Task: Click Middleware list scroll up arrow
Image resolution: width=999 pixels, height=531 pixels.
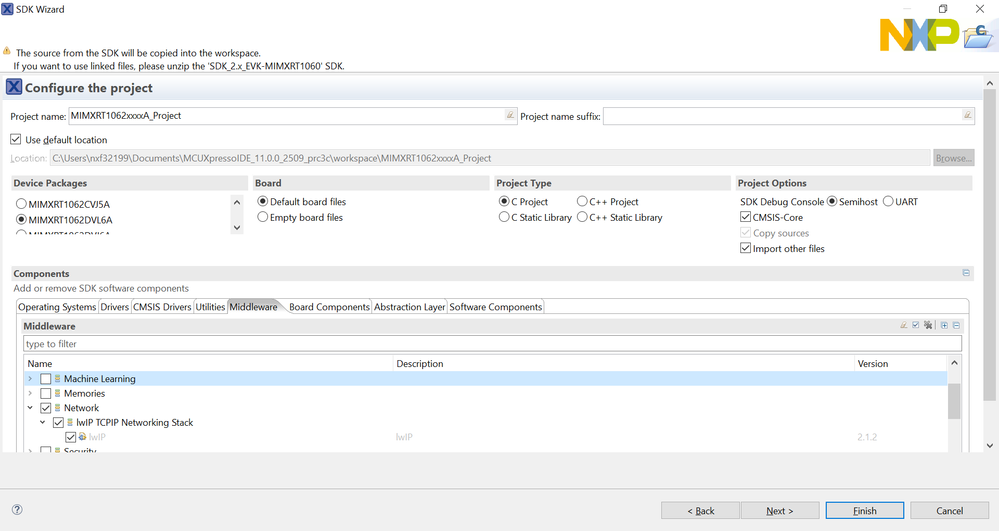Action: [x=954, y=363]
